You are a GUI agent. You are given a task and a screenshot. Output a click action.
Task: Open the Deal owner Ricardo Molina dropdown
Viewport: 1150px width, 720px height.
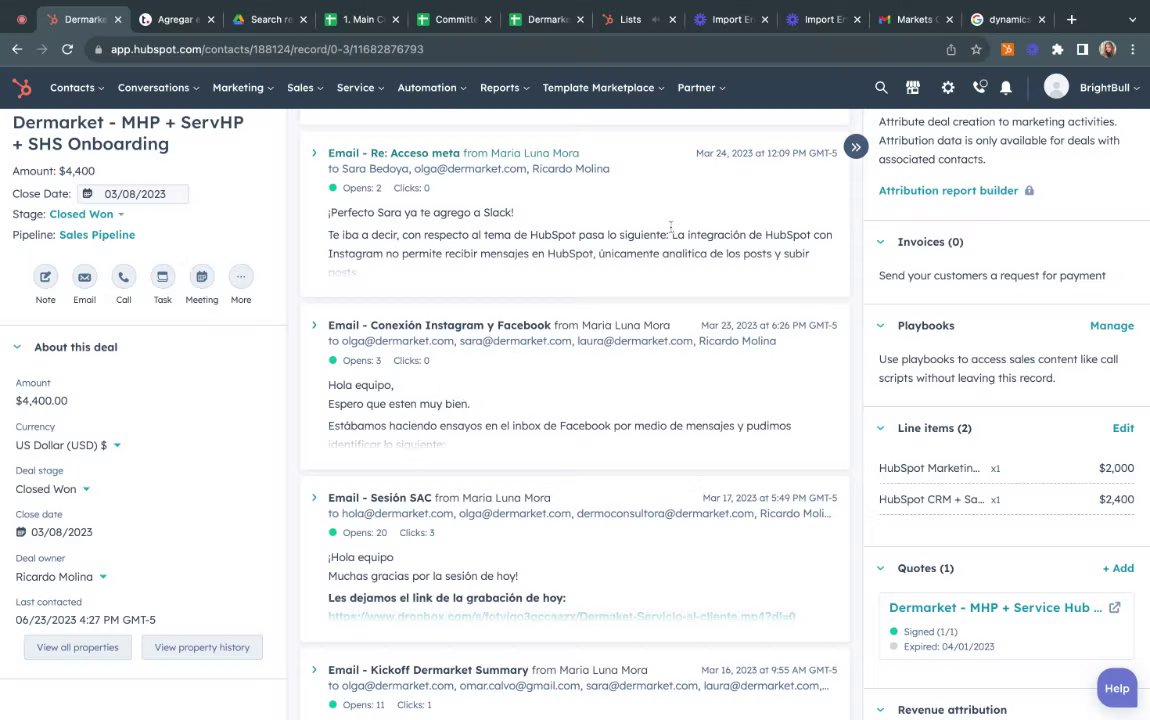(61, 577)
